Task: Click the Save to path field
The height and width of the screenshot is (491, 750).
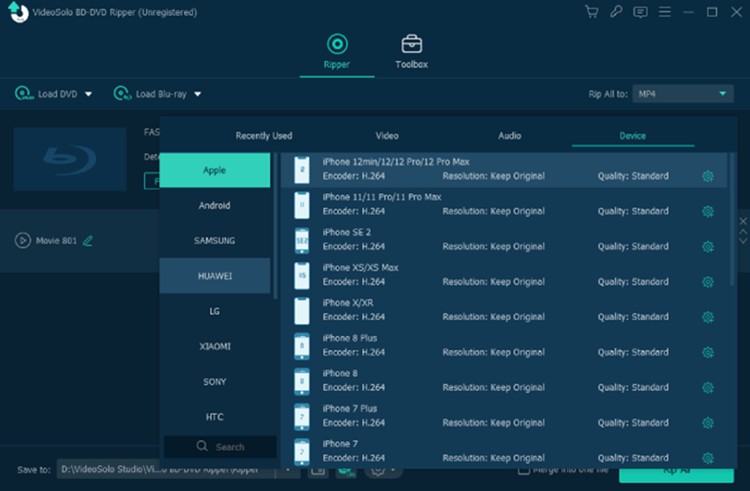Action: 165,469
